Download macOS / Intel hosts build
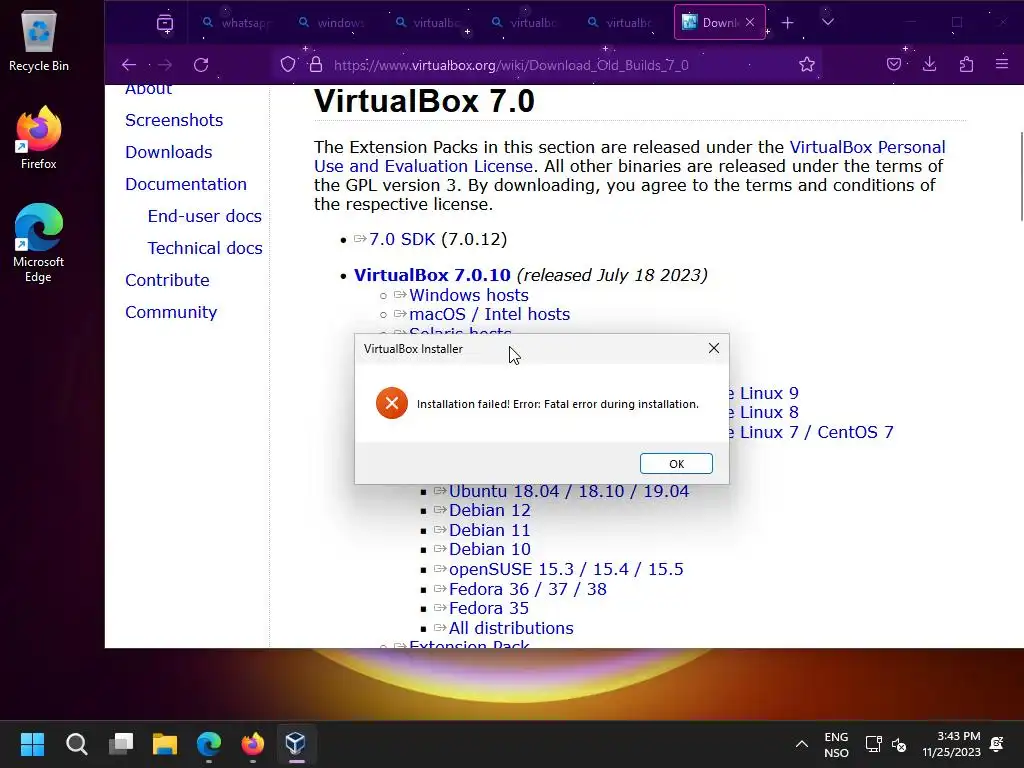This screenshot has width=1024, height=768. pyautogui.click(x=489, y=314)
